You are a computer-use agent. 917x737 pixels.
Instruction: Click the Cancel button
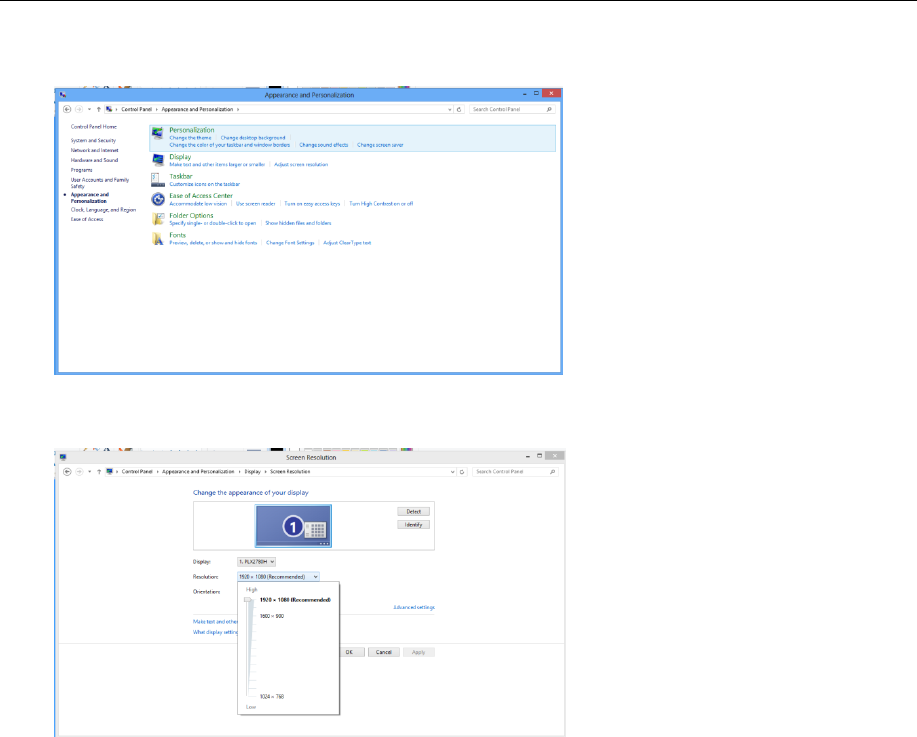click(x=384, y=652)
